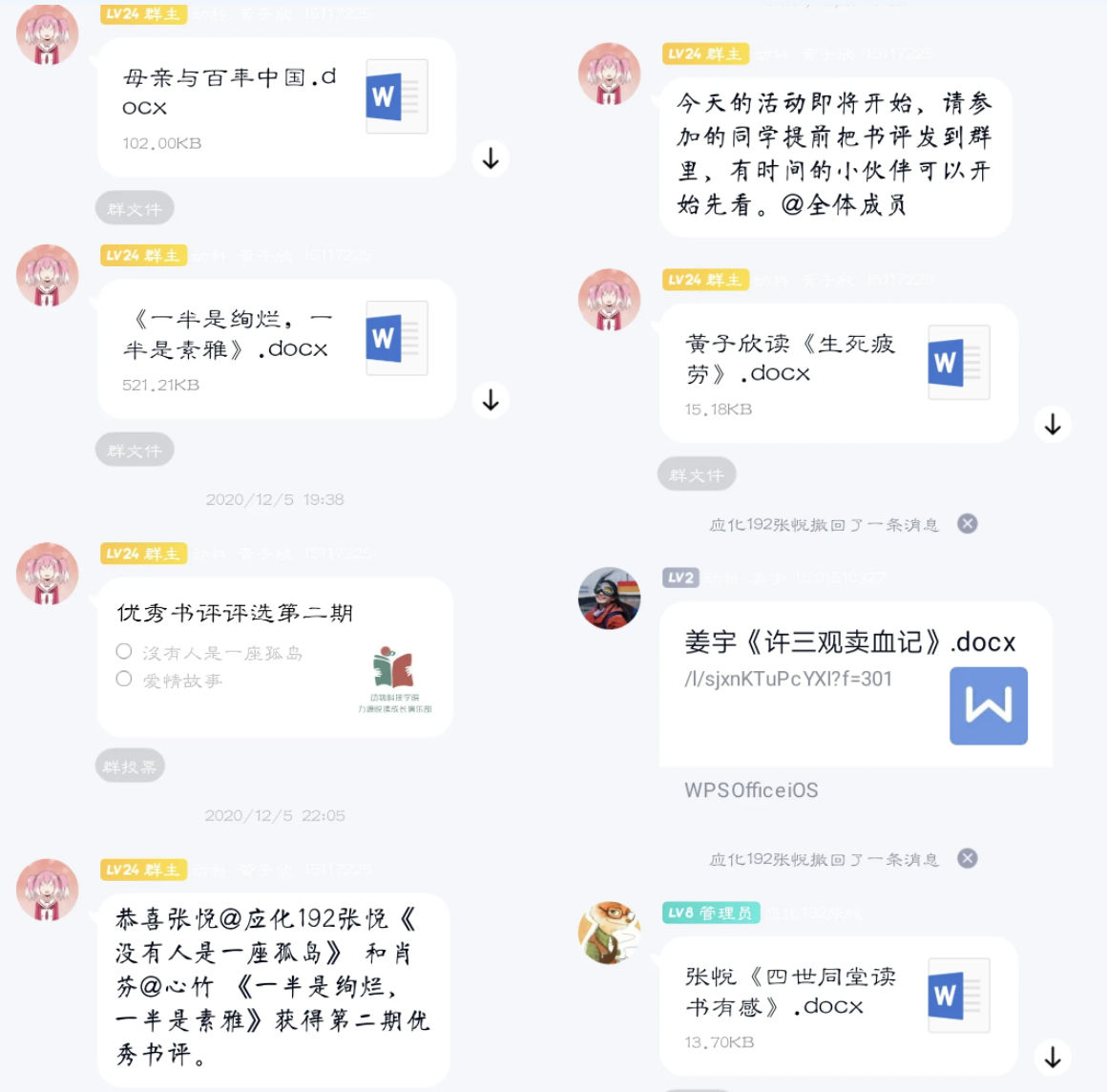
Task: Click 群文件 tag under 母亲与百年中国 file
Action: pyautogui.click(x=135, y=208)
